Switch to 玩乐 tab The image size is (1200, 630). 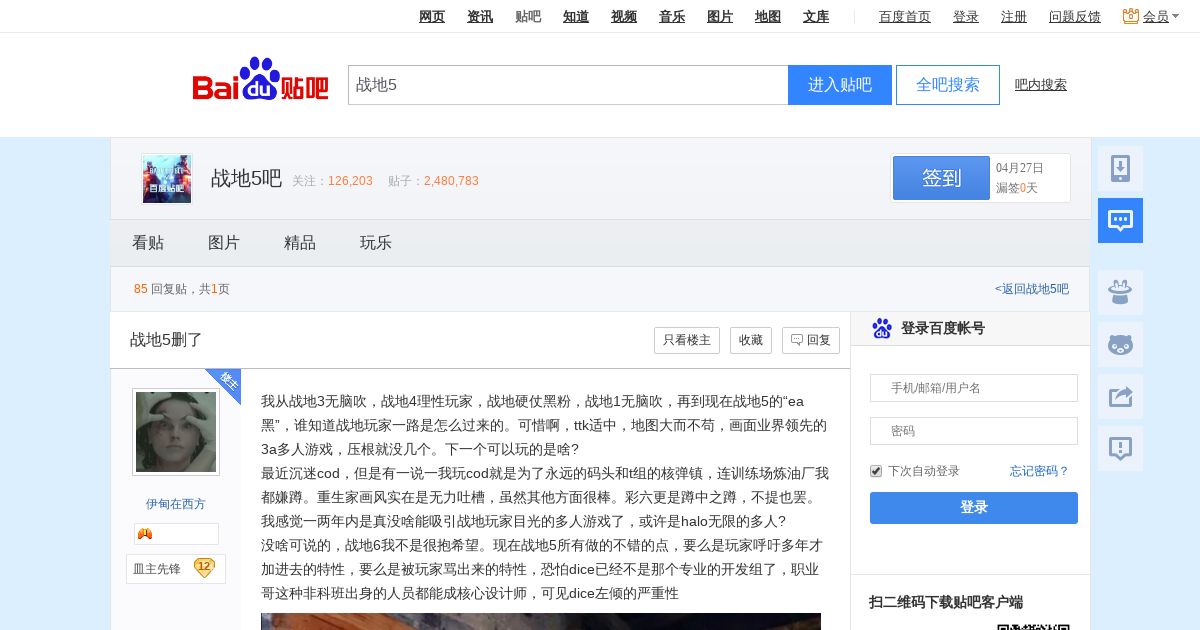tap(376, 243)
